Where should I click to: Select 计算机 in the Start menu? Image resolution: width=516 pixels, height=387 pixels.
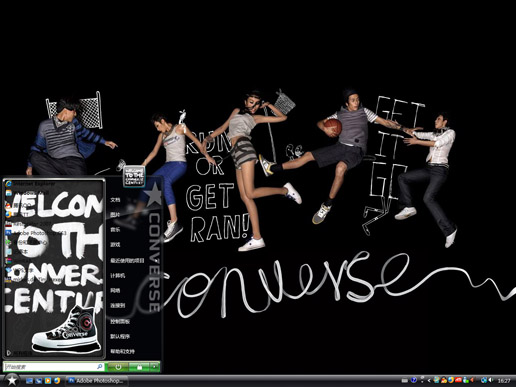point(118,276)
